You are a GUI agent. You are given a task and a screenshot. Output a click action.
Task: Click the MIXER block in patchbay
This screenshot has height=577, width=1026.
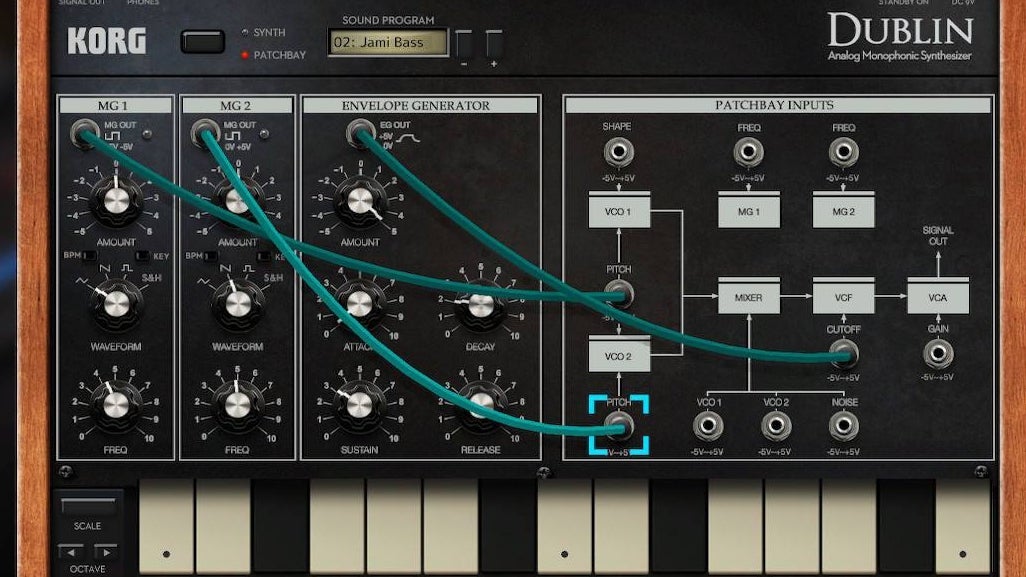click(x=749, y=296)
